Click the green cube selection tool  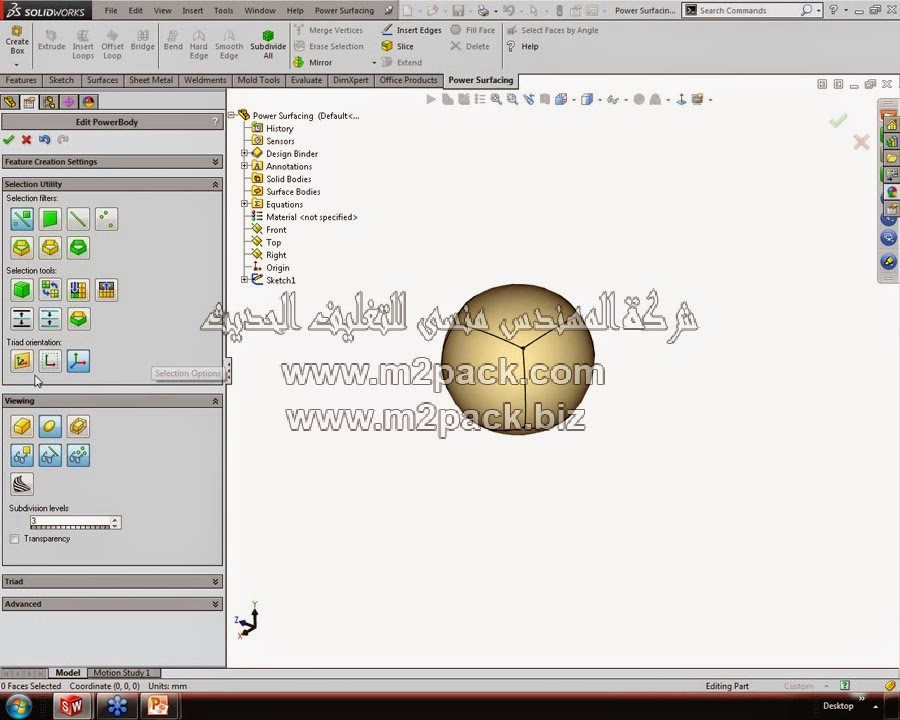coord(22,289)
